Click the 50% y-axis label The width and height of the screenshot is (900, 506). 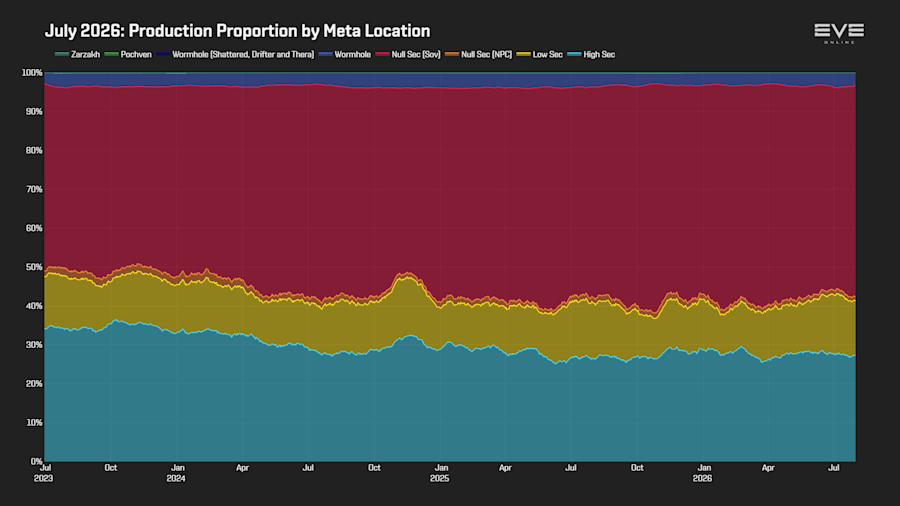point(34,267)
